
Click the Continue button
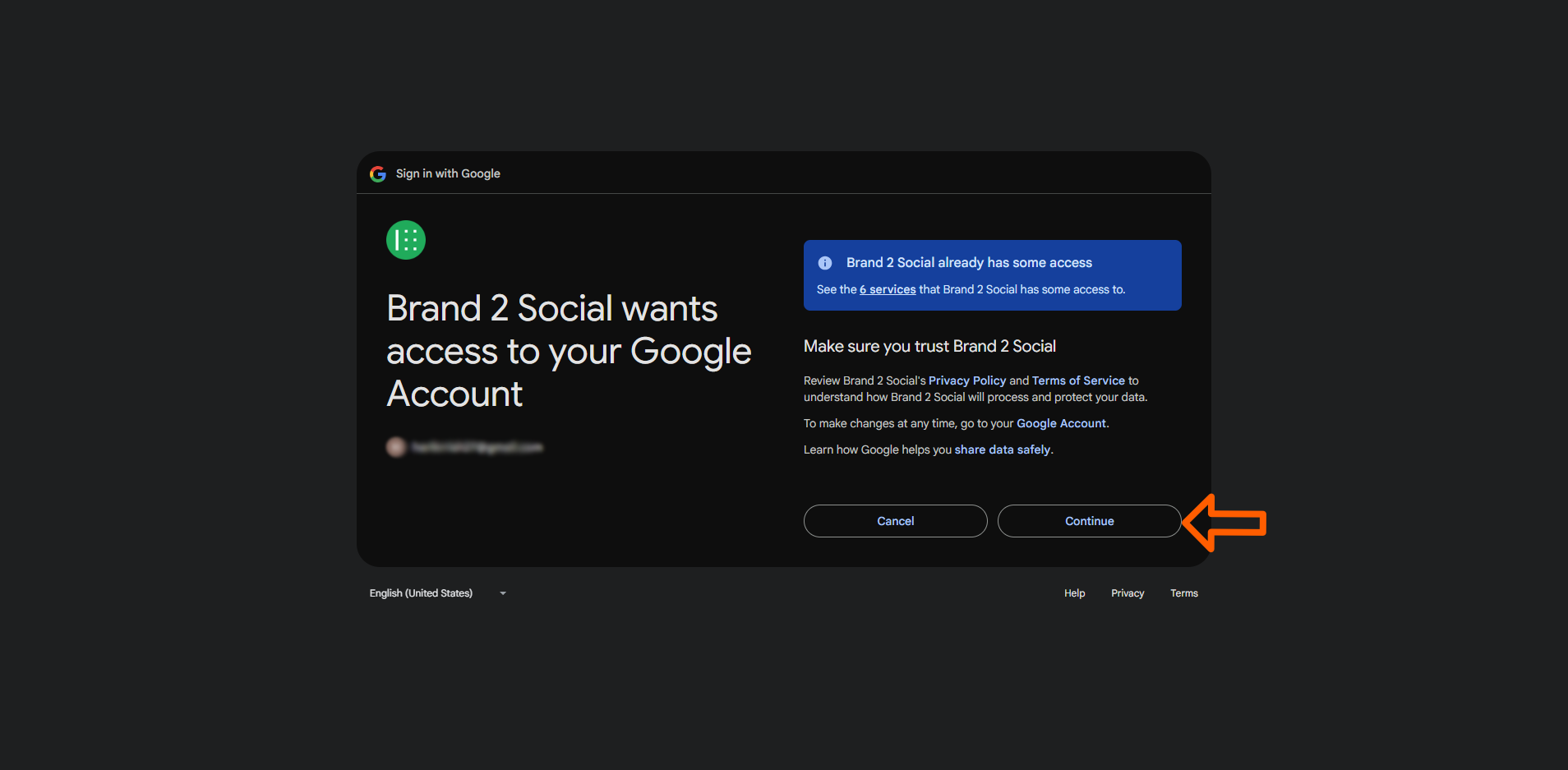pyautogui.click(x=1089, y=520)
